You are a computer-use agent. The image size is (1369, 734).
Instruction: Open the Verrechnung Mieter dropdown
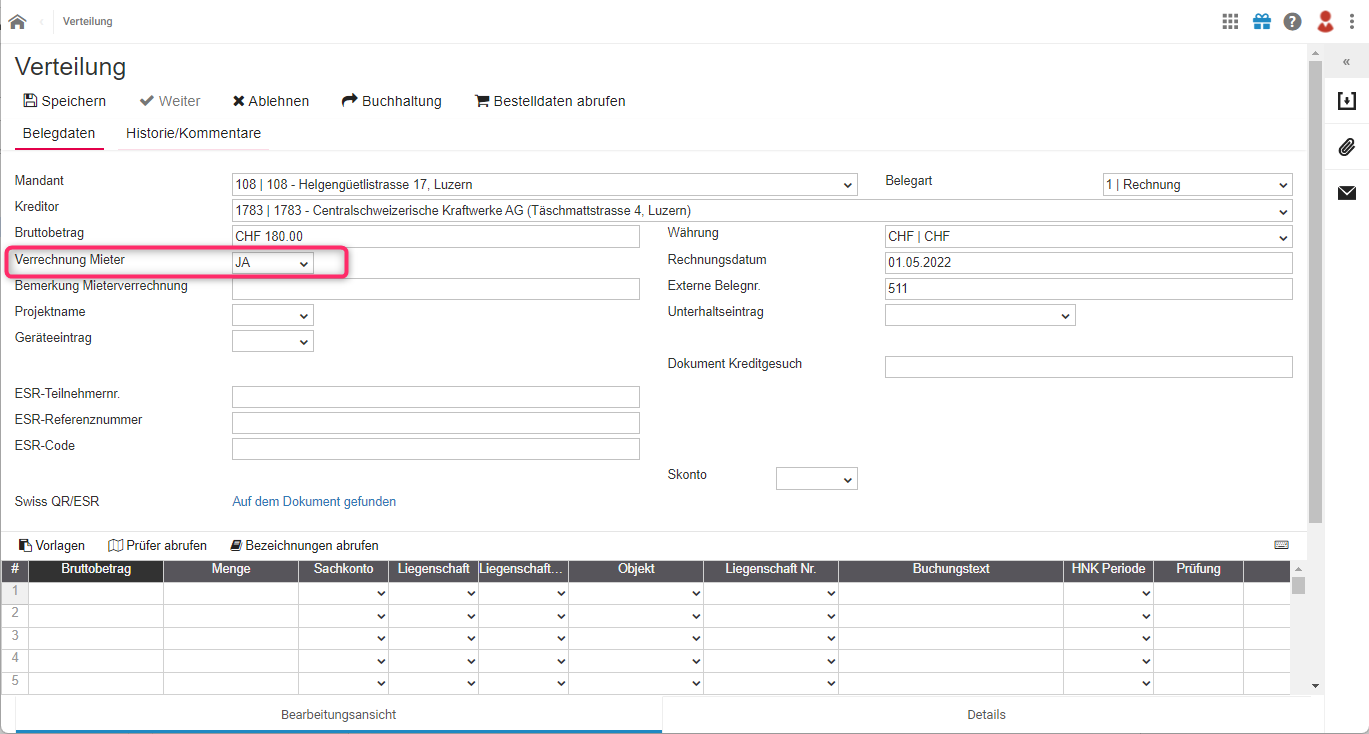pyautogui.click(x=272, y=263)
